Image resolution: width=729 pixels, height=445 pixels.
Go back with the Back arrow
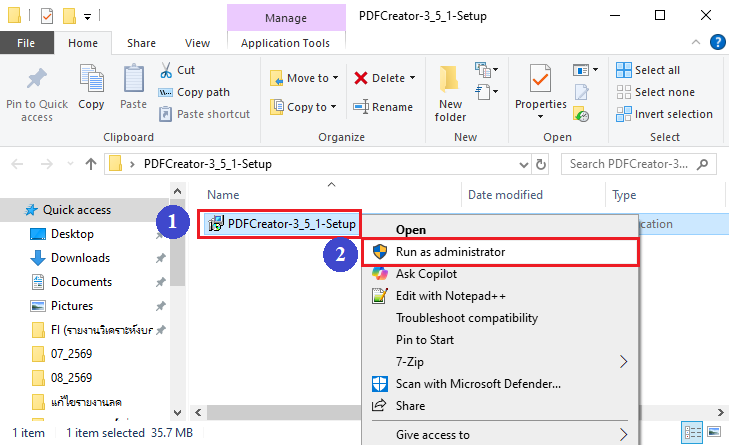click(17, 164)
